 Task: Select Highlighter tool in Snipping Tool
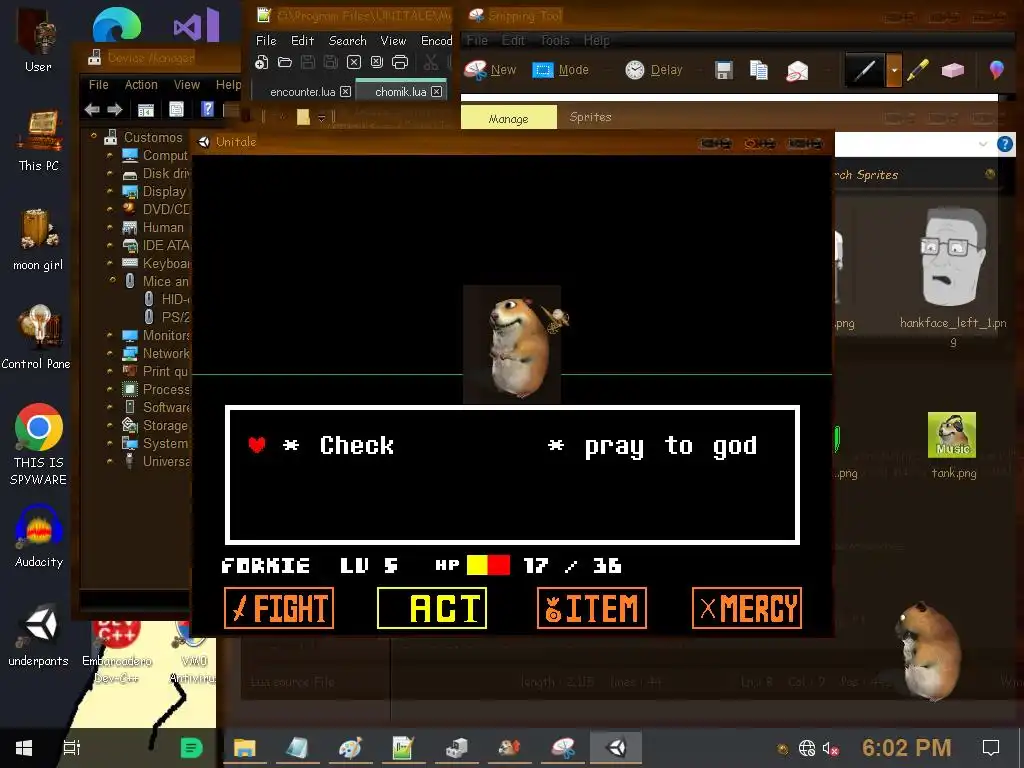(918, 69)
